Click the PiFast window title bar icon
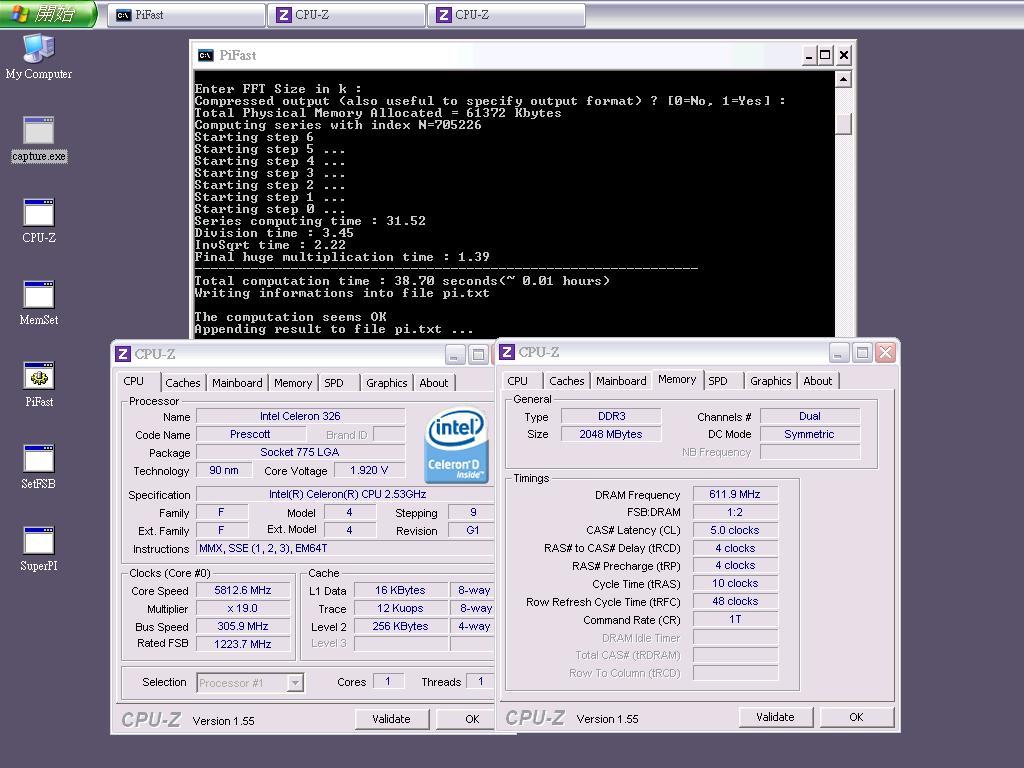The height and width of the screenshot is (768, 1024). tap(206, 56)
